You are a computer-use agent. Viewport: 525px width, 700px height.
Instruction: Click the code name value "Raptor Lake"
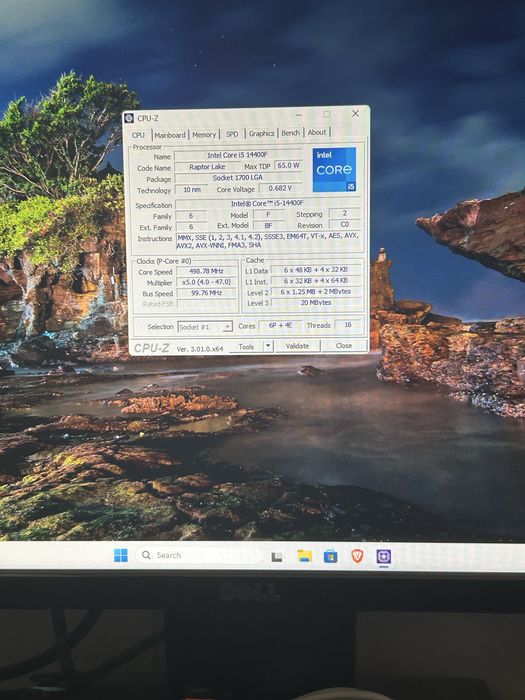(207, 167)
